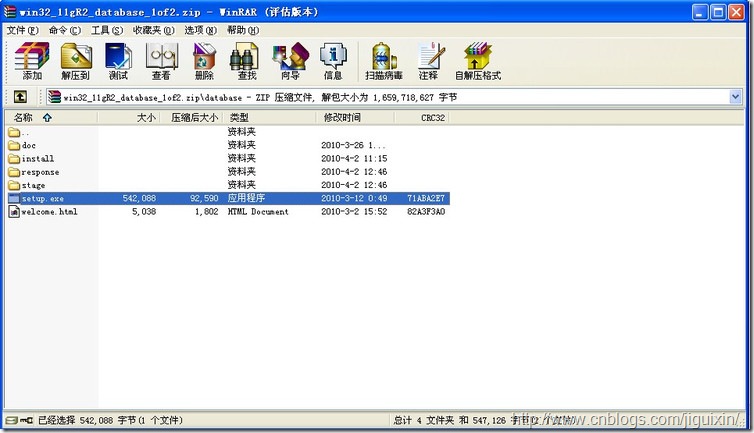Maximize the WinRAR window

pyautogui.click(x=718, y=12)
